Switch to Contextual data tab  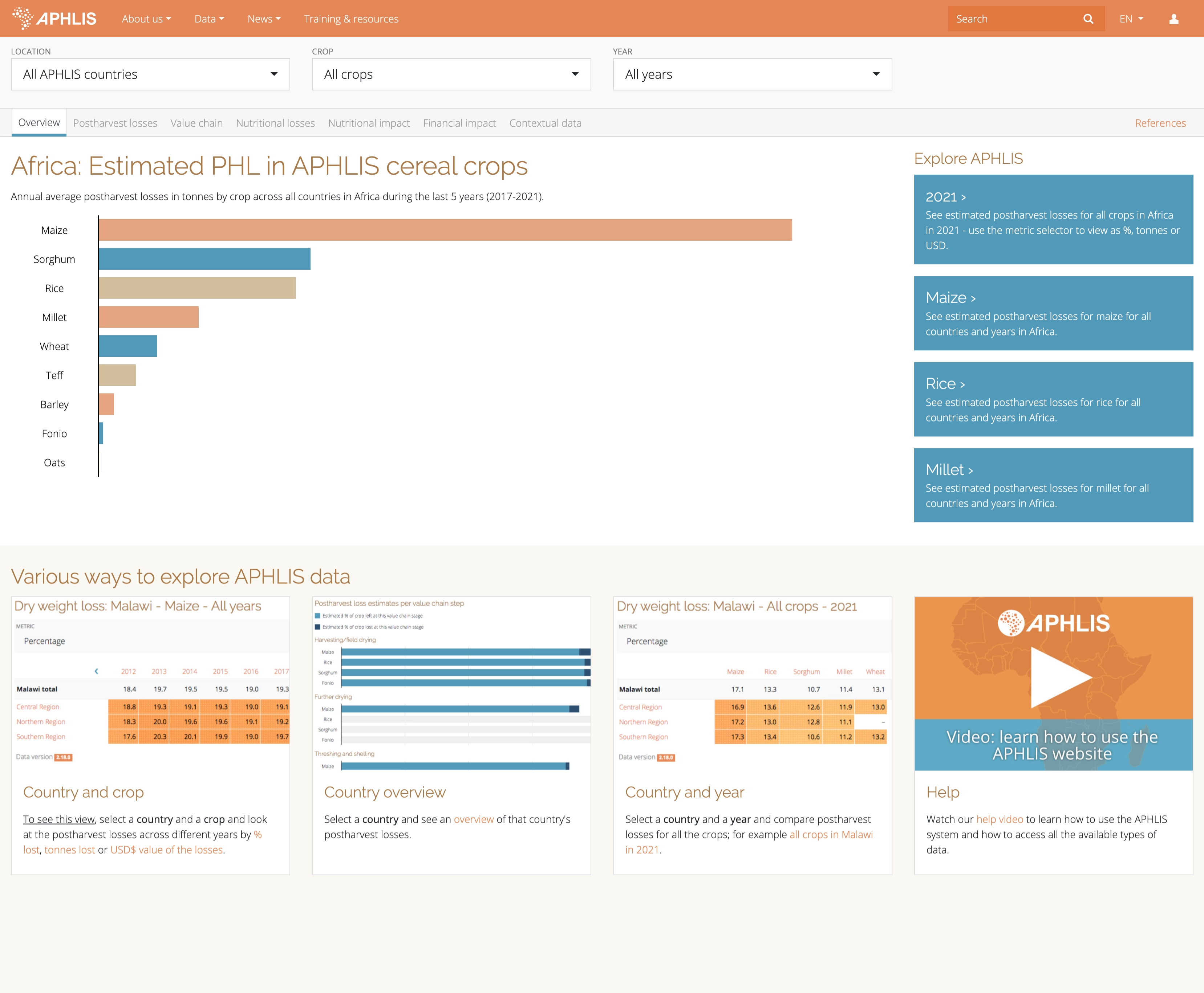[x=546, y=123]
